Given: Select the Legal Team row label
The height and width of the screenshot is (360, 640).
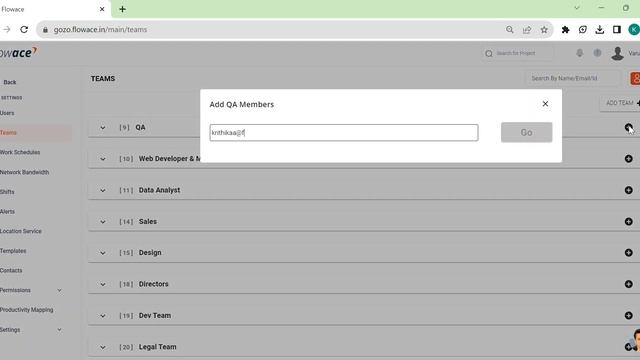Looking at the screenshot, I should (158, 347).
